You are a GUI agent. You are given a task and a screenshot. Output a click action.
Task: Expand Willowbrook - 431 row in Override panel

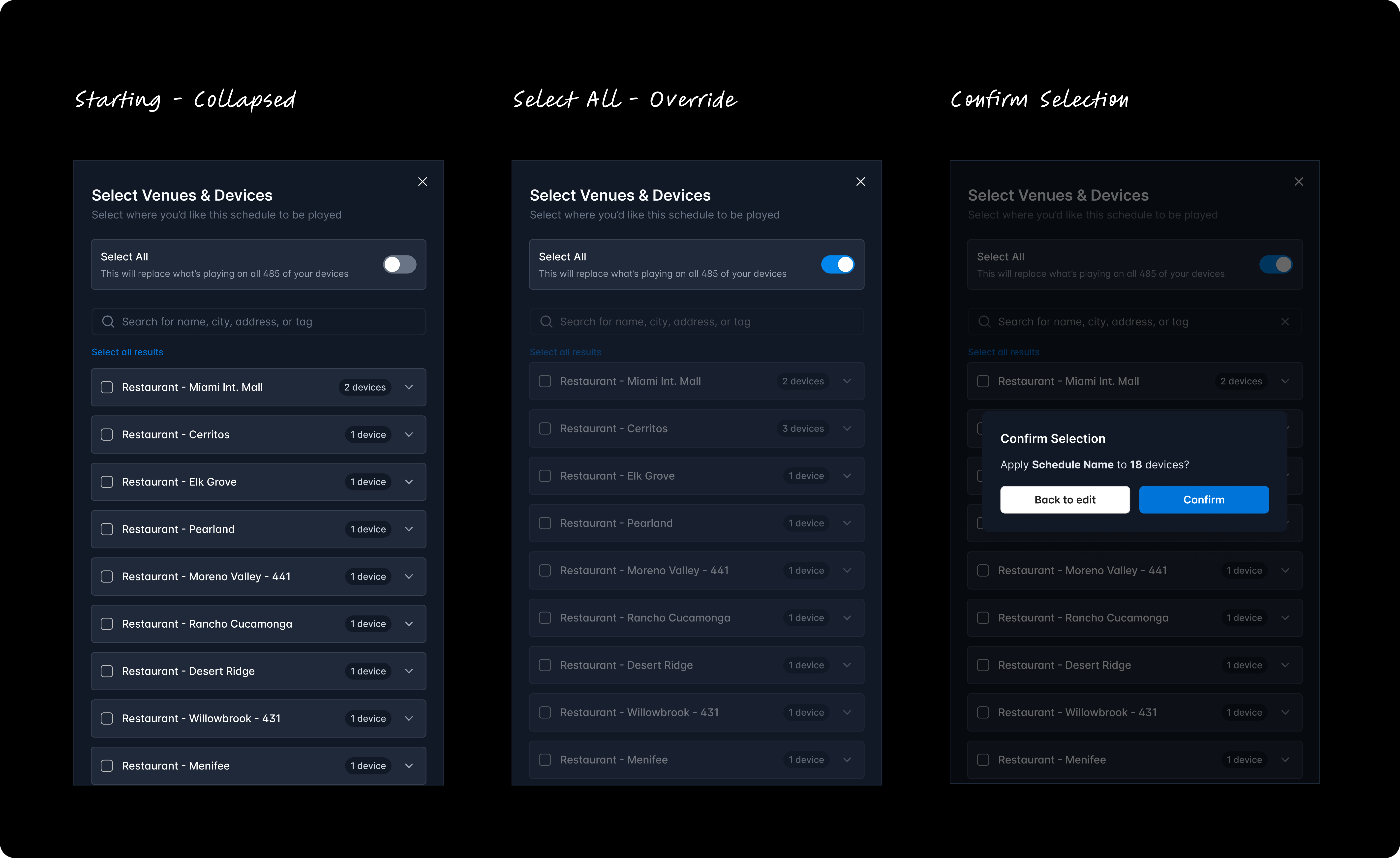(847, 712)
